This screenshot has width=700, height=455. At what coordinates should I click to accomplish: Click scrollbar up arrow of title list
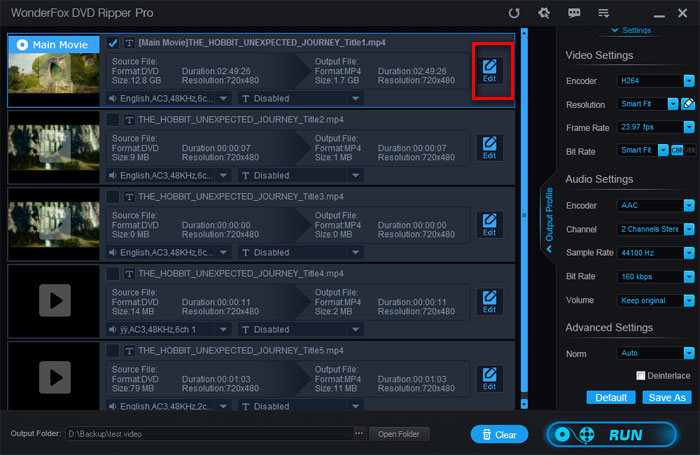click(x=524, y=33)
